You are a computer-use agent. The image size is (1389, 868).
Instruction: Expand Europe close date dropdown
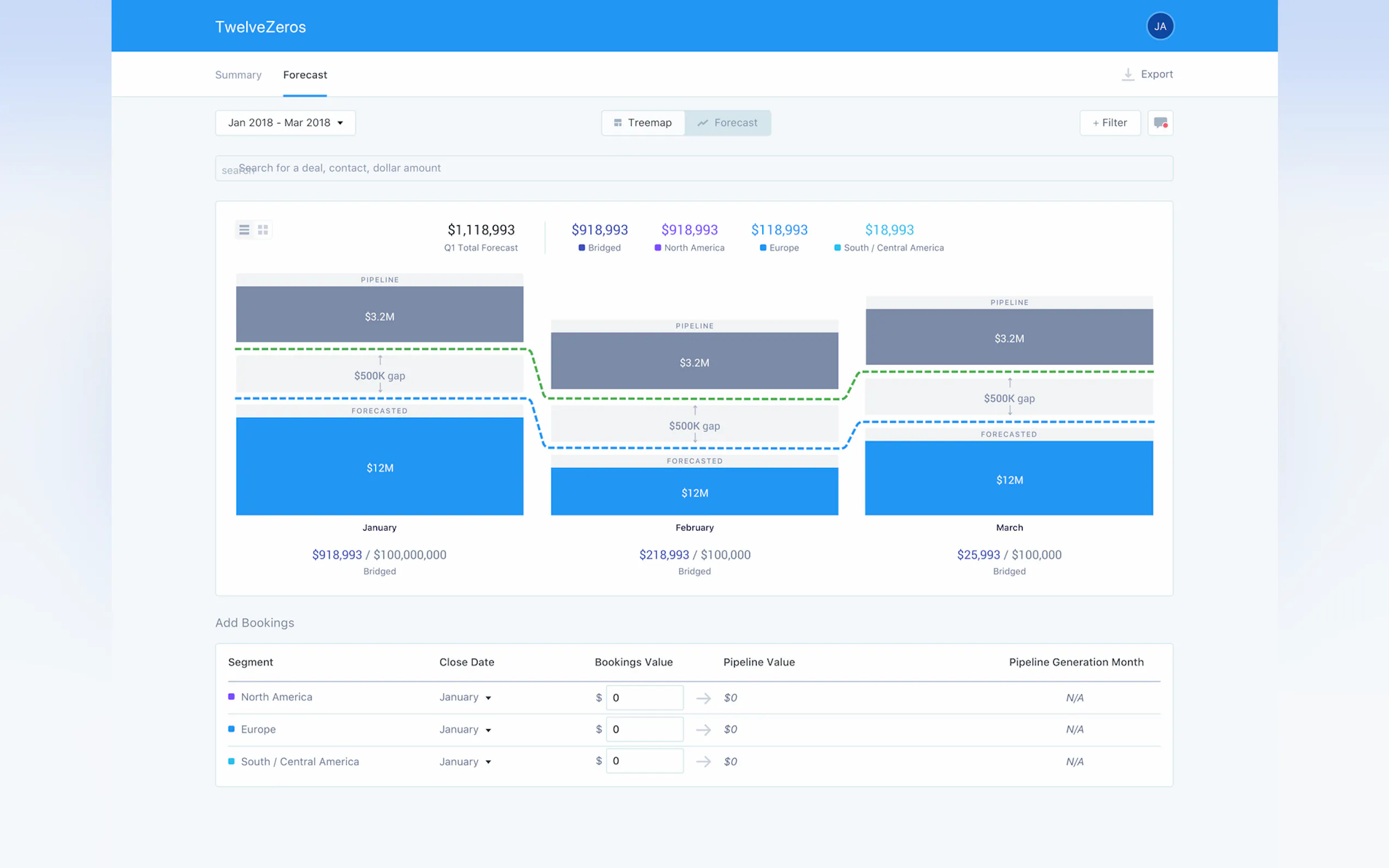(x=465, y=730)
